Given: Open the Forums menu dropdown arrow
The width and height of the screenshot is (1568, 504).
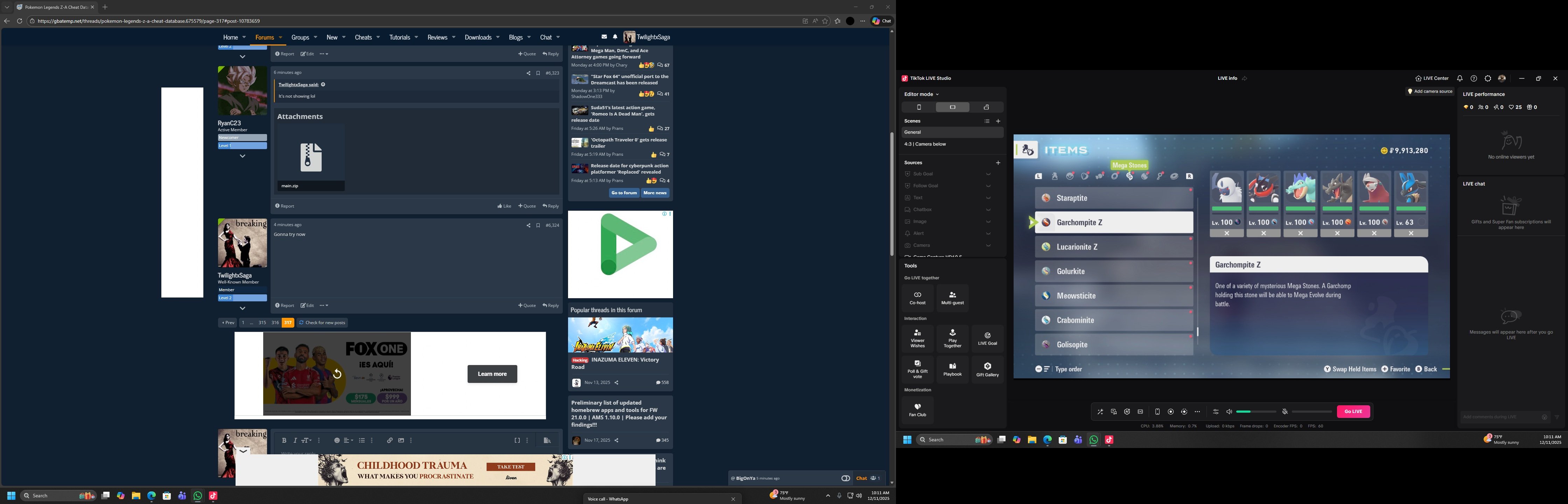Looking at the screenshot, I should pos(281,37).
